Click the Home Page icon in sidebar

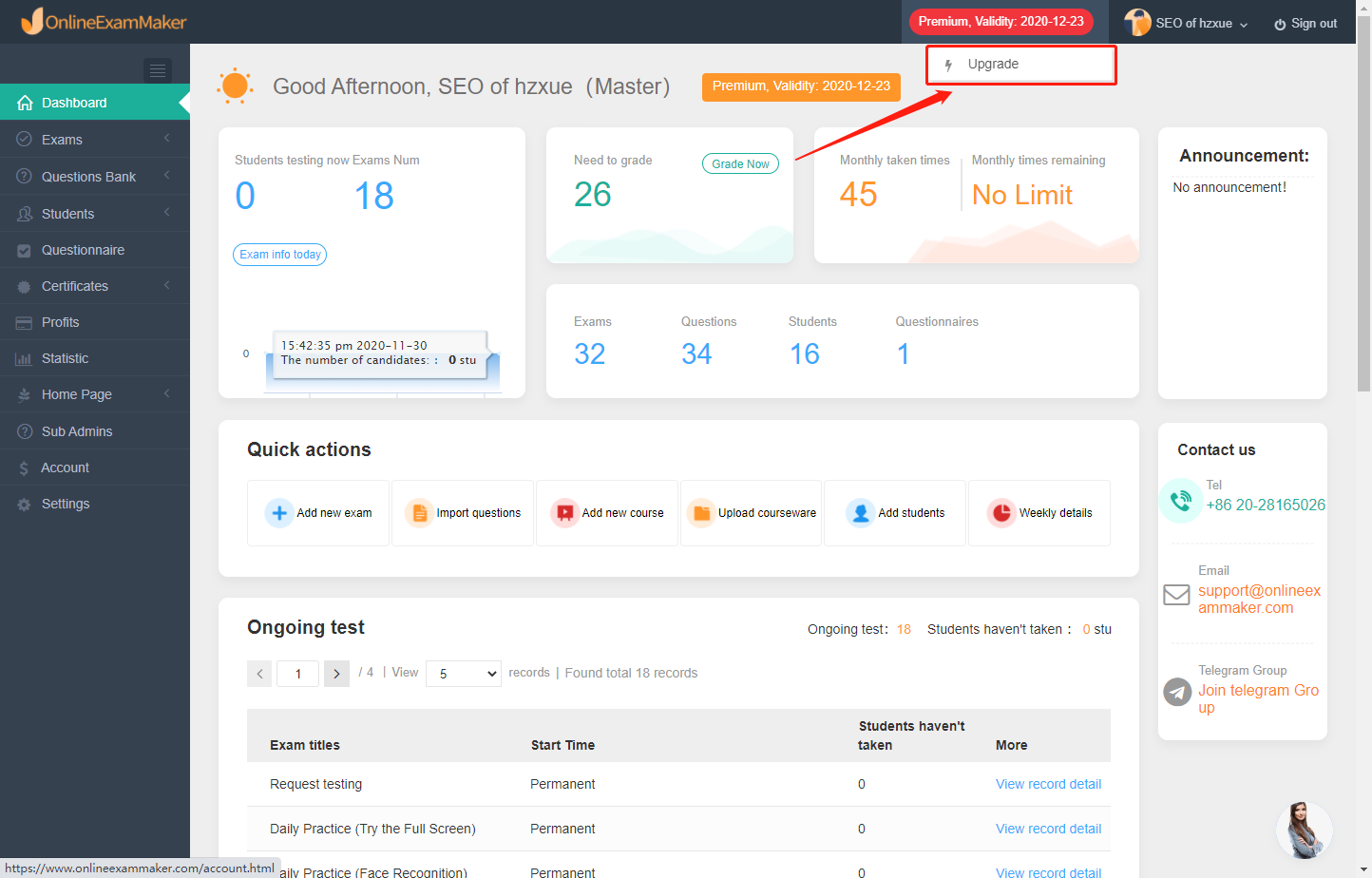tap(25, 394)
